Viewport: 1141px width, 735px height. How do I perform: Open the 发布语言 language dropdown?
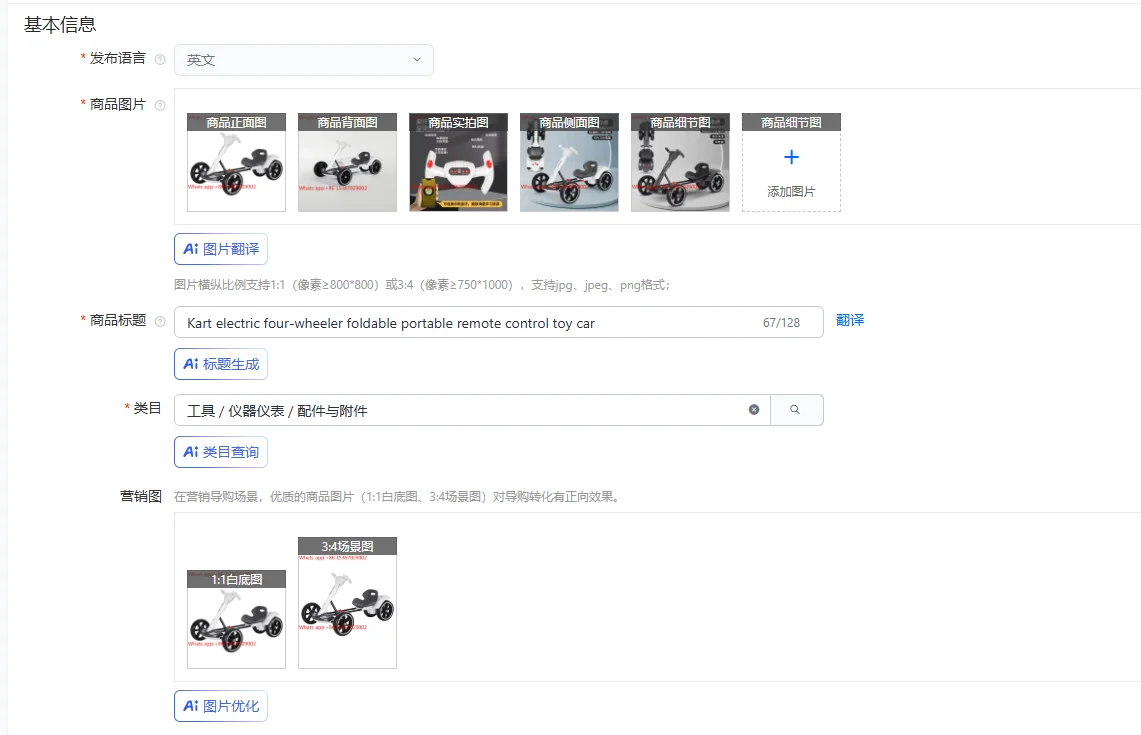click(303, 60)
